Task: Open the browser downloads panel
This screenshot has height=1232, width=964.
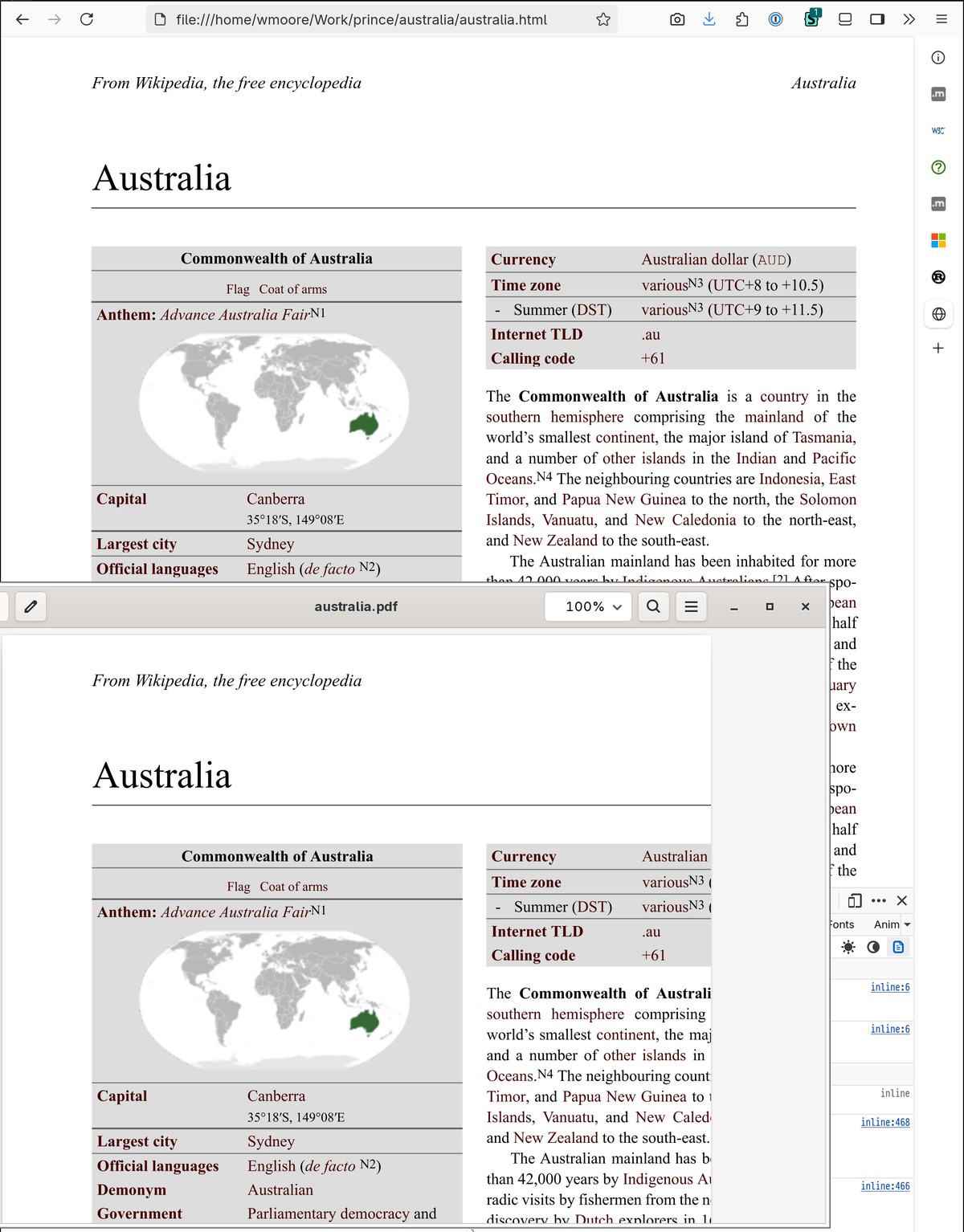Action: point(709,19)
